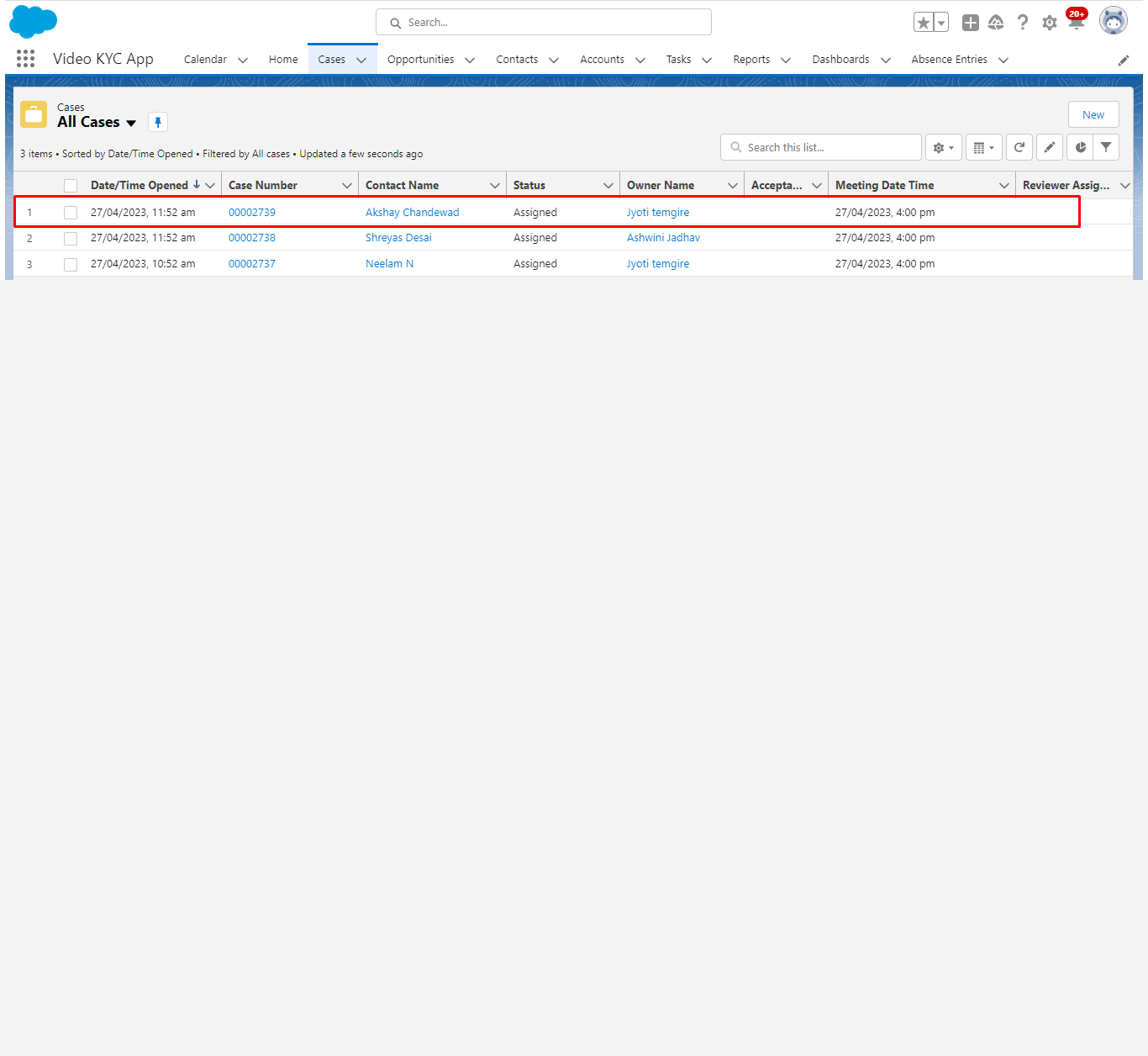This screenshot has width=1148, height=1056.
Task: Go to the Home tab
Action: tap(283, 60)
